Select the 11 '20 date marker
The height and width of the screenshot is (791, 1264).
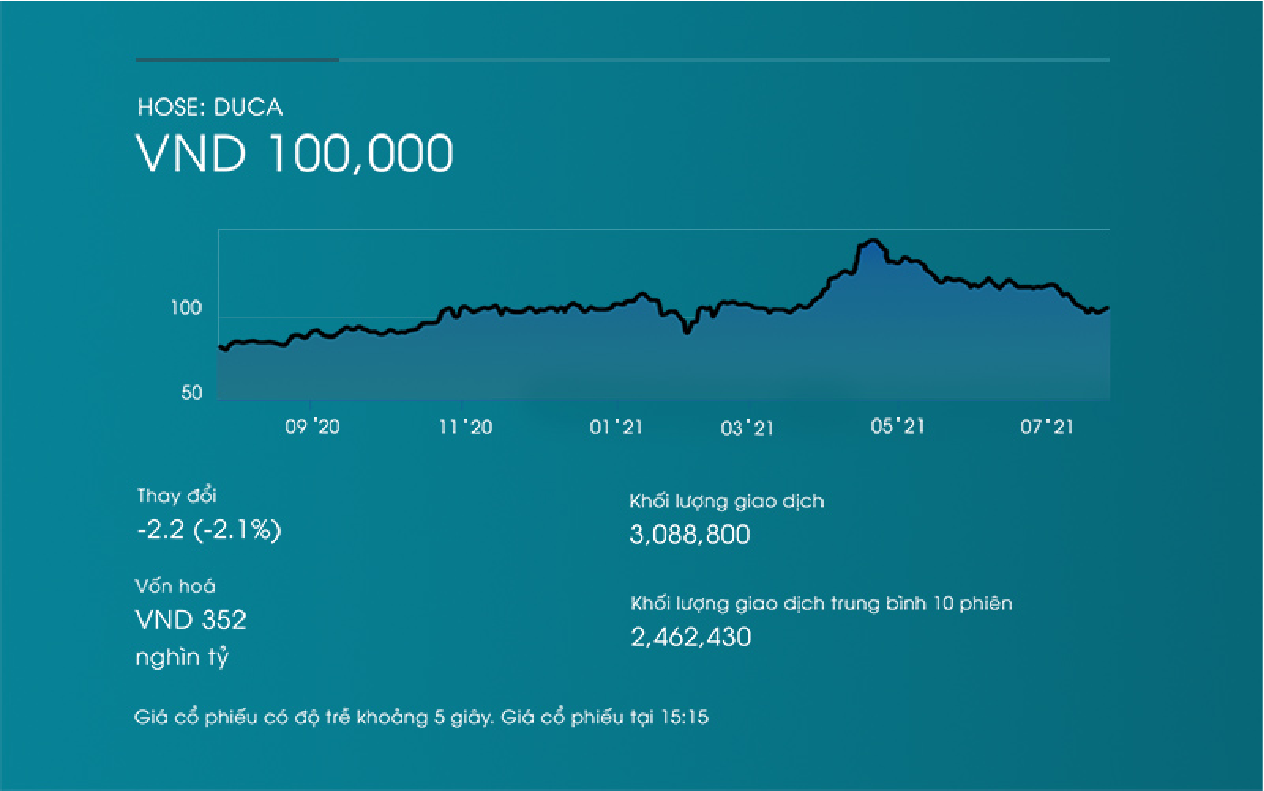pos(465,428)
